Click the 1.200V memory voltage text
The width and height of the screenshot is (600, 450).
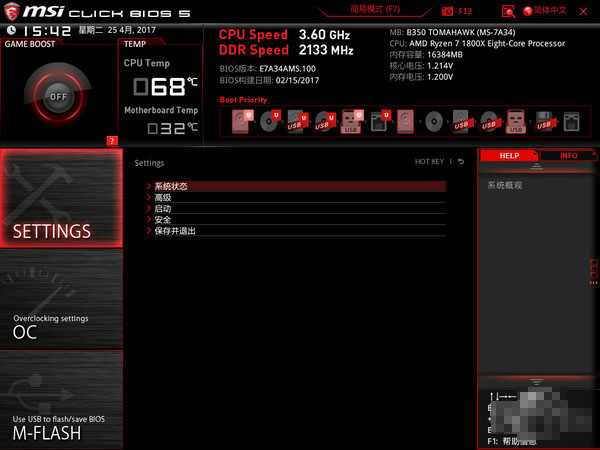pyautogui.click(x=440, y=77)
